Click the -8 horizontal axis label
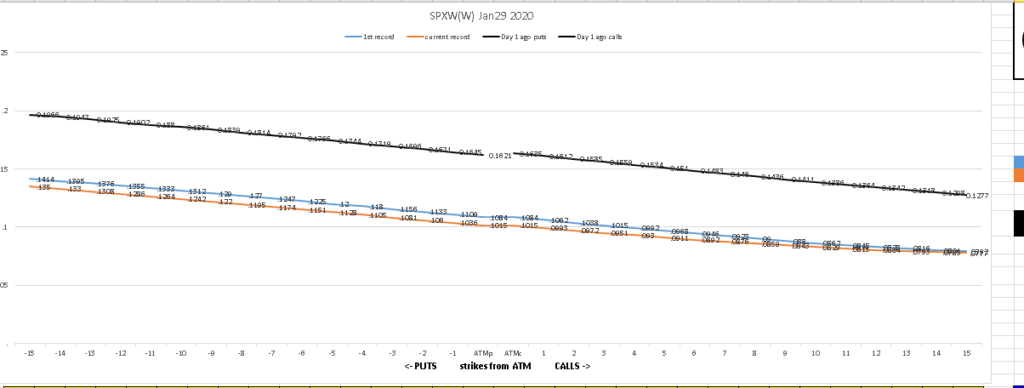 pyautogui.click(x=242, y=353)
